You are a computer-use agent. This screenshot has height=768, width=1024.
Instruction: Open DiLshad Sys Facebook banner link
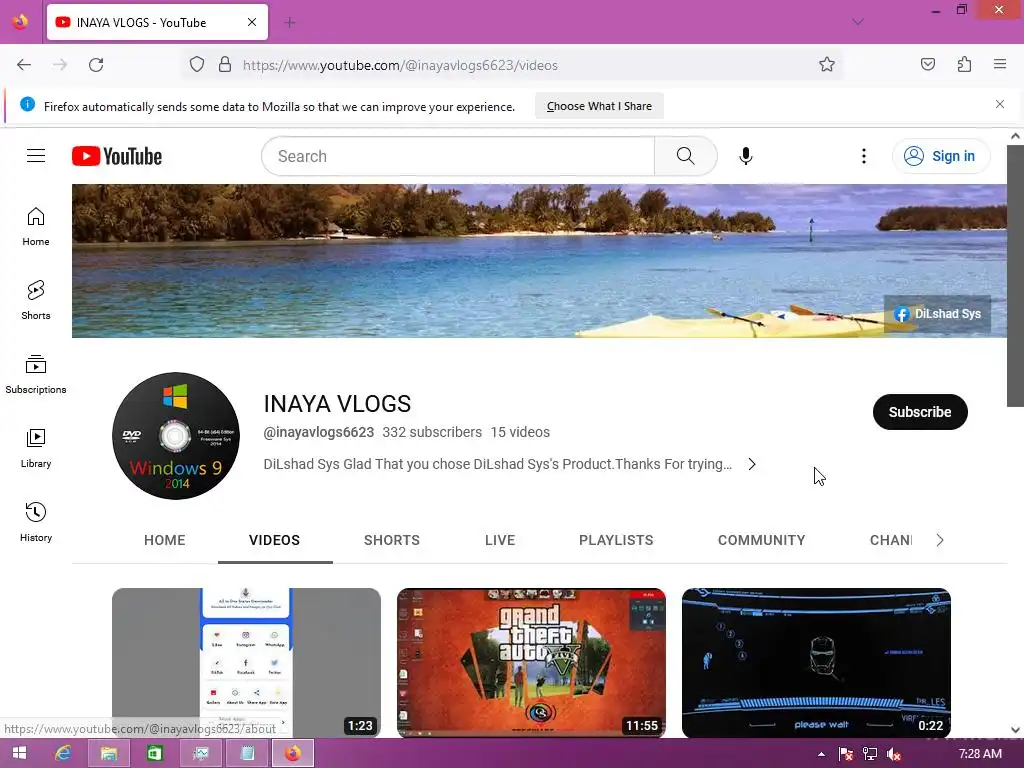937,314
